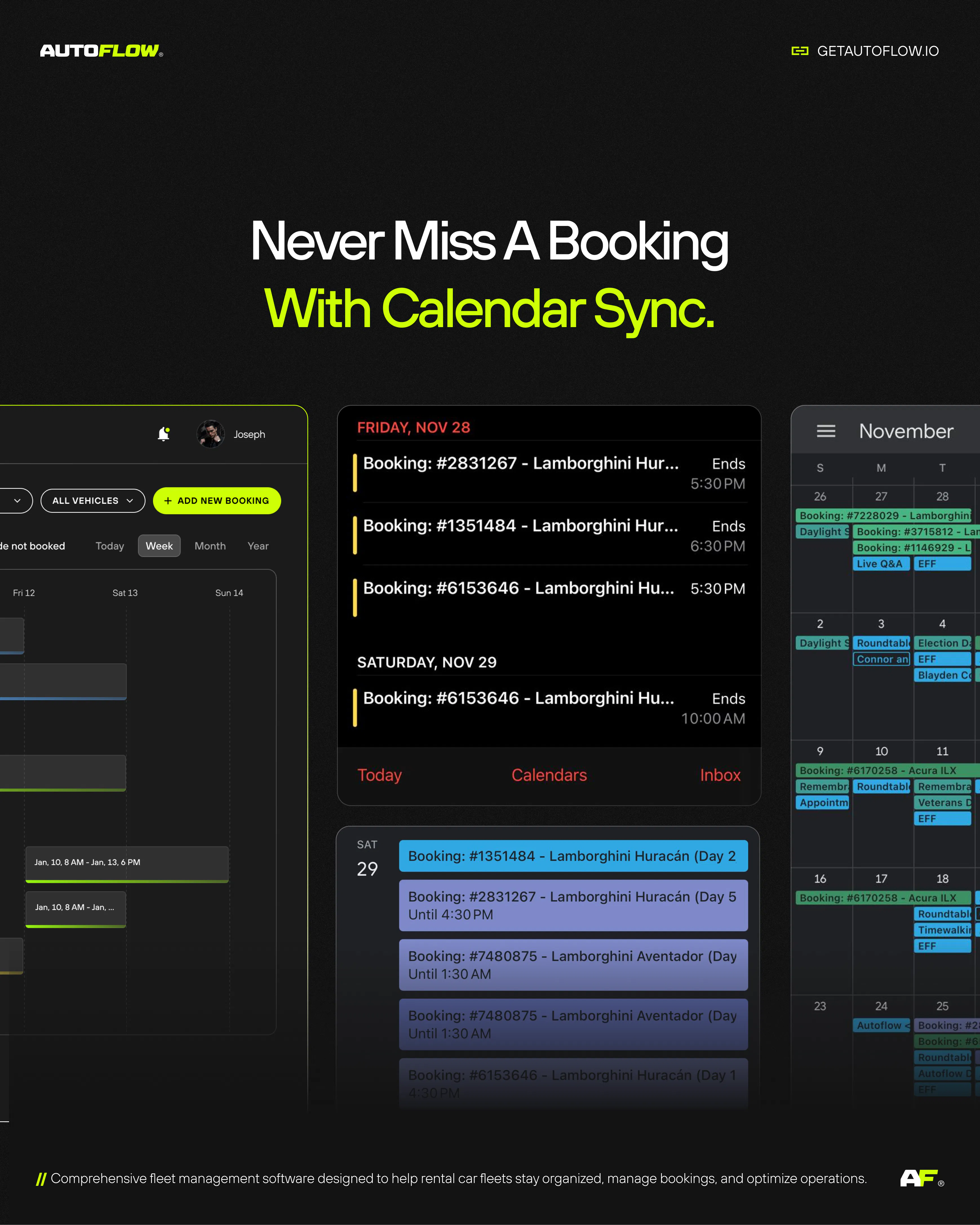Click the red Today button in the agenda
Image resolution: width=980 pixels, height=1225 pixels.
pyautogui.click(x=380, y=775)
